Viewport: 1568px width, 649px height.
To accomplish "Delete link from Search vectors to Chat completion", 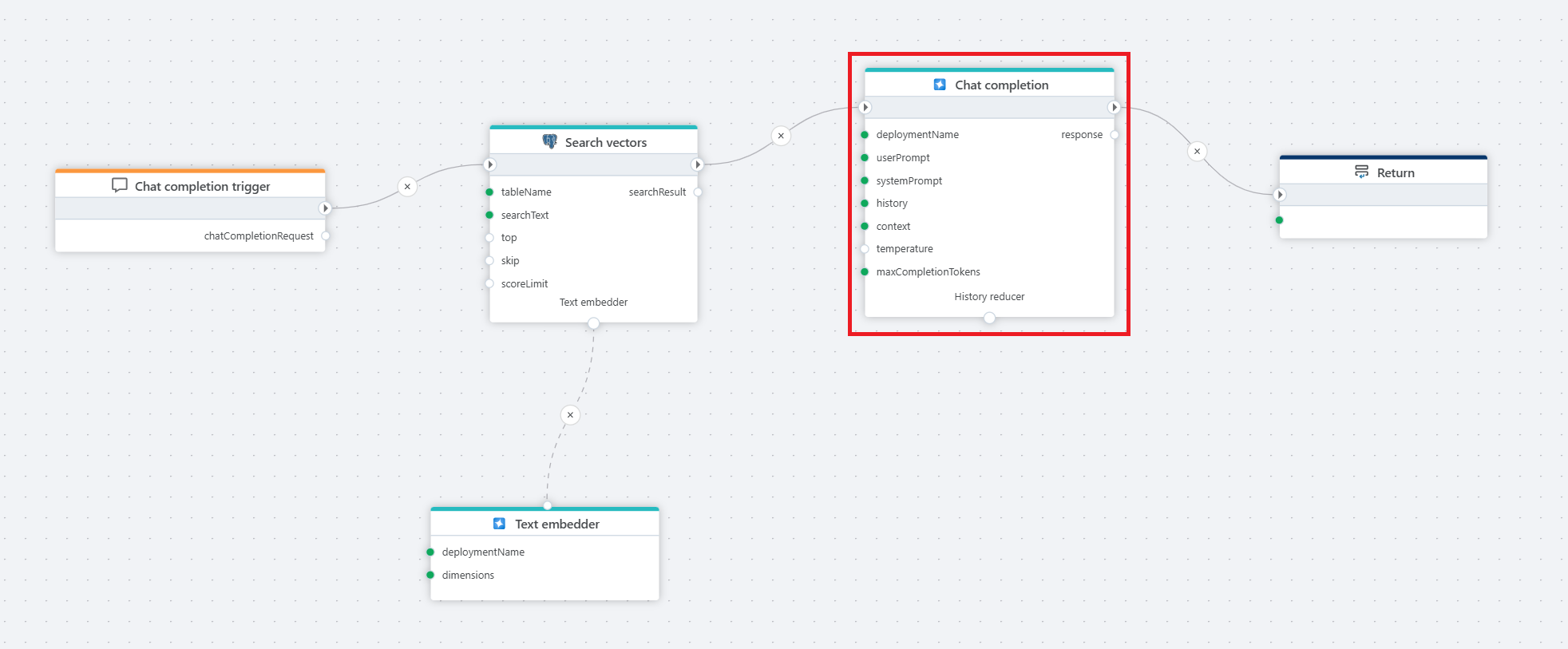I will pos(781,136).
